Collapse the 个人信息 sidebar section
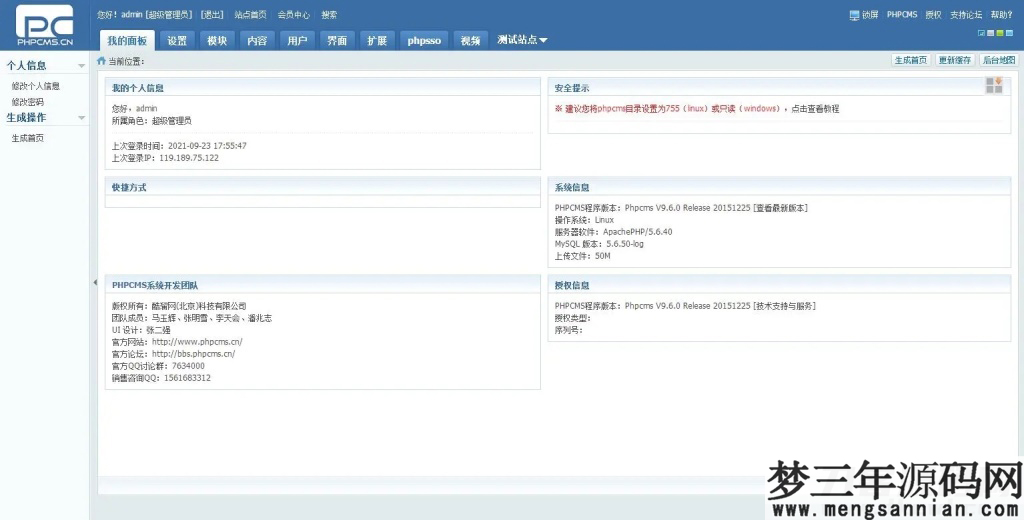The height and width of the screenshot is (520, 1024). pos(82,66)
